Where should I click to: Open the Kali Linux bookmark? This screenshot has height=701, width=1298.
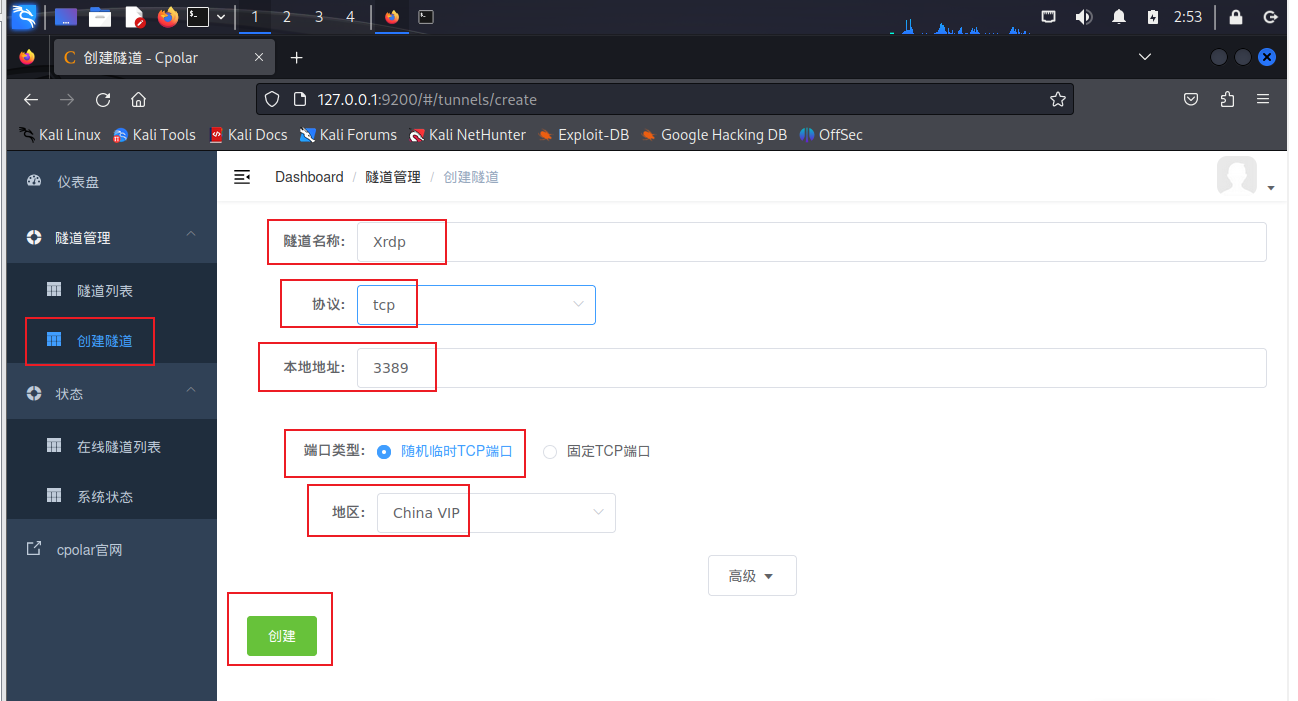click(x=60, y=135)
